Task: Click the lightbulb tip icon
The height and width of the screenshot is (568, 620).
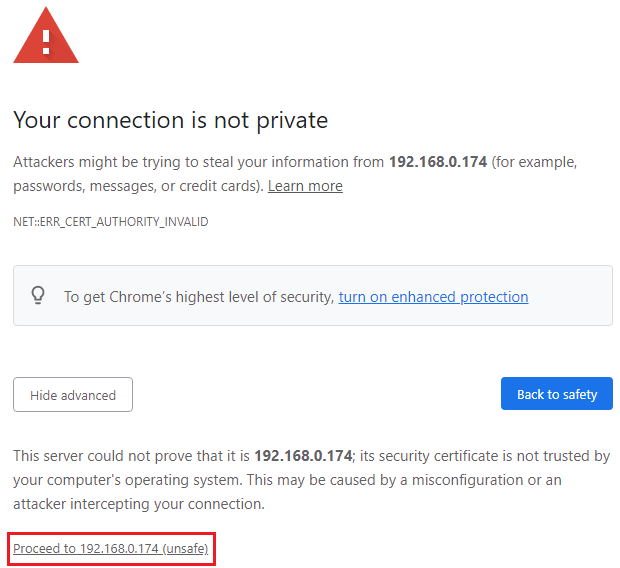Action: (39, 296)
